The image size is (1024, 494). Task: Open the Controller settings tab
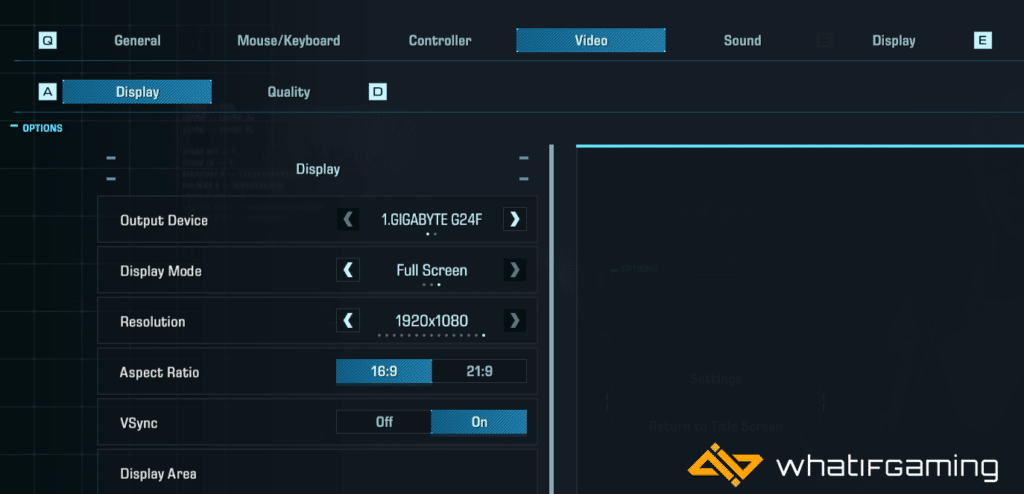point(440,41)
